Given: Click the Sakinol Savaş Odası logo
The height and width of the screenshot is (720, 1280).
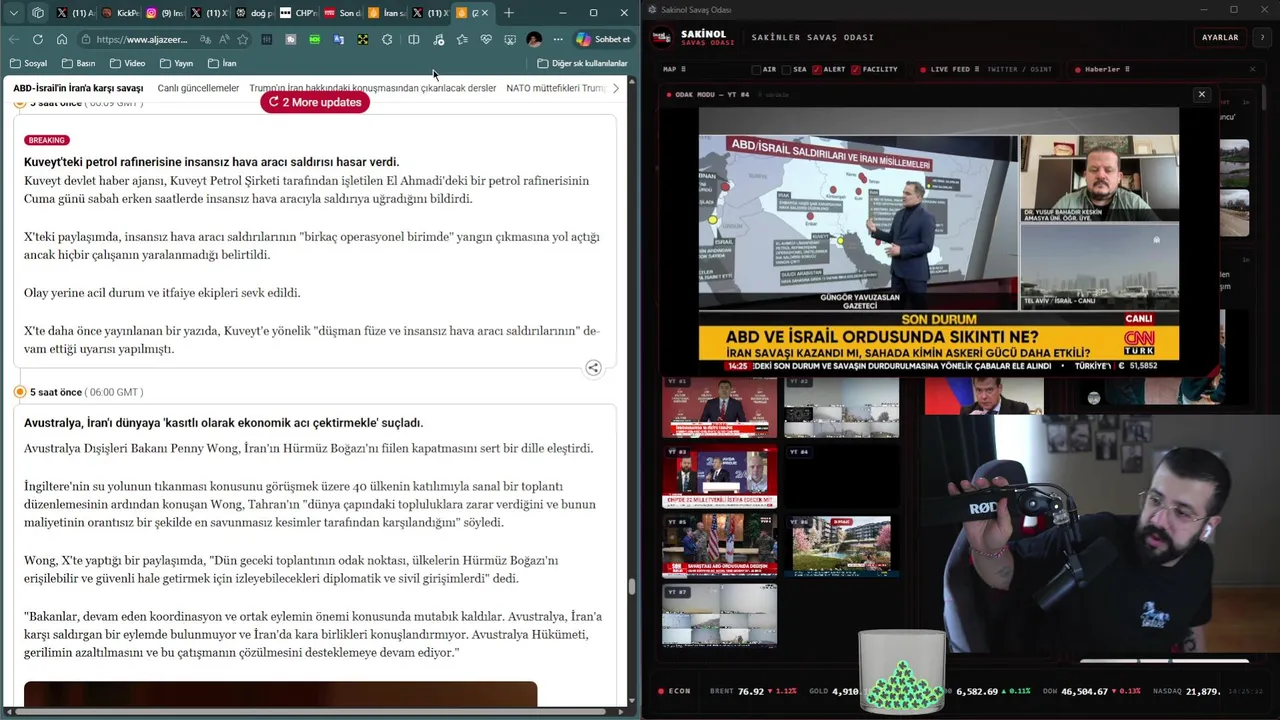Looking at the screenshot, I should (x=661, y=37).
